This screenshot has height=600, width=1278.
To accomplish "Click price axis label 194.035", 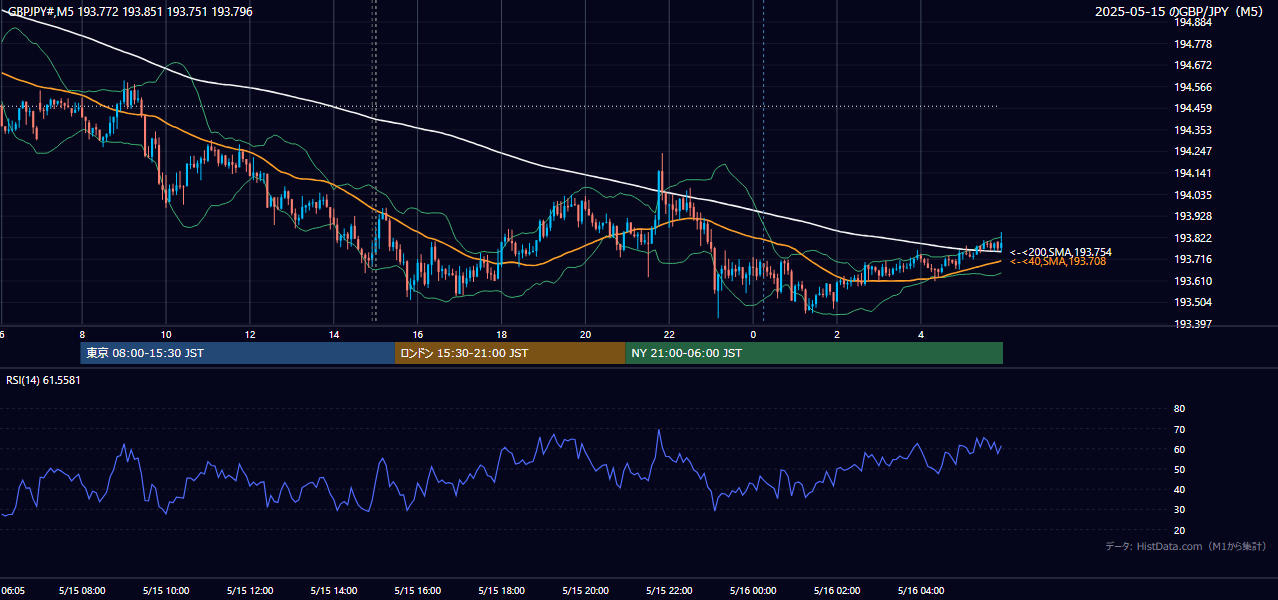I will (1193, 195).
